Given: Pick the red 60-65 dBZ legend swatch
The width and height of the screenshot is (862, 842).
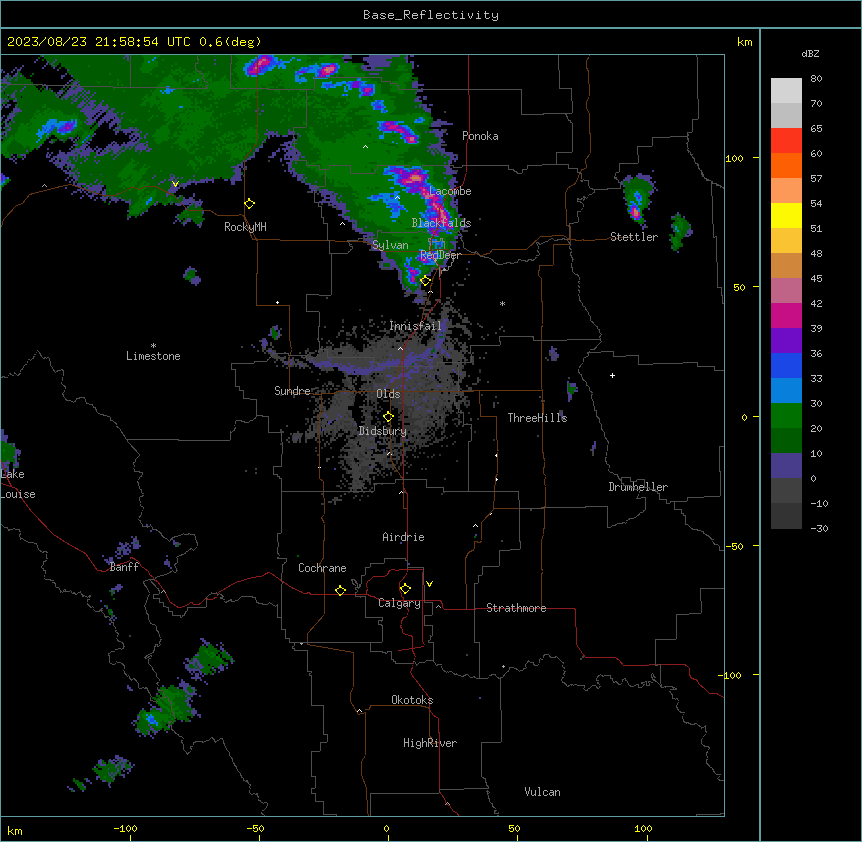Looking at the screenshot, I should [x=786, y=141].
